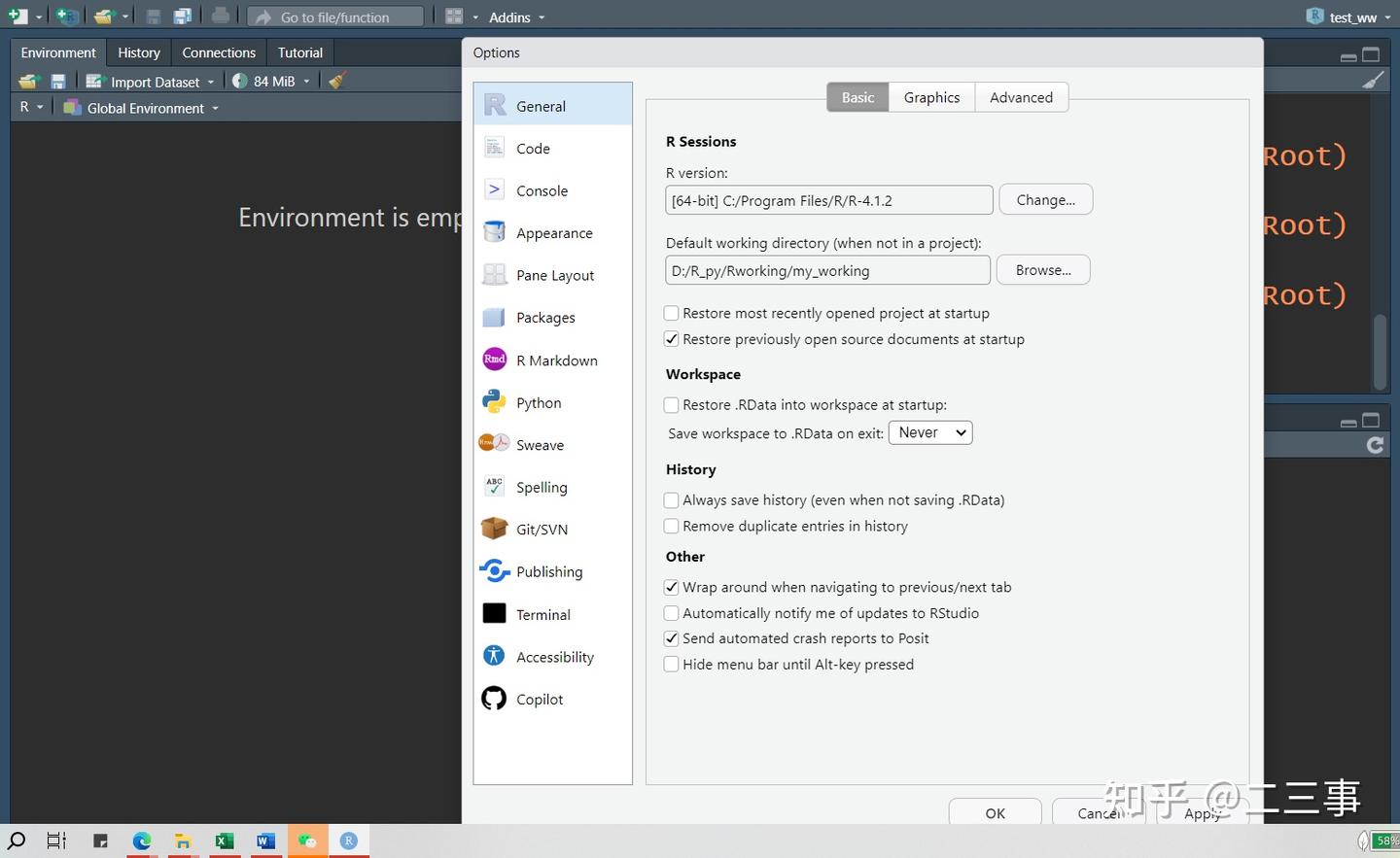Open Python options category
The image size is (1400, 858).
pos(552,402)
